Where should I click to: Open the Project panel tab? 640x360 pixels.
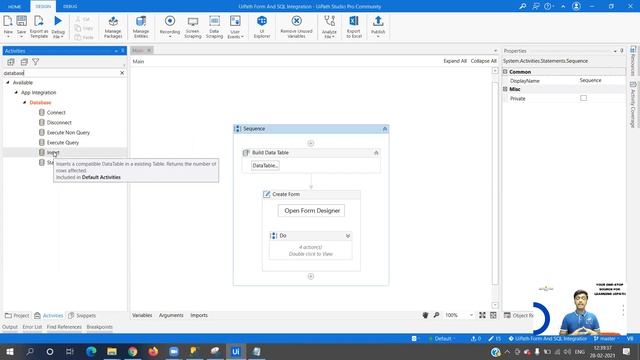(x=17, y=316)
